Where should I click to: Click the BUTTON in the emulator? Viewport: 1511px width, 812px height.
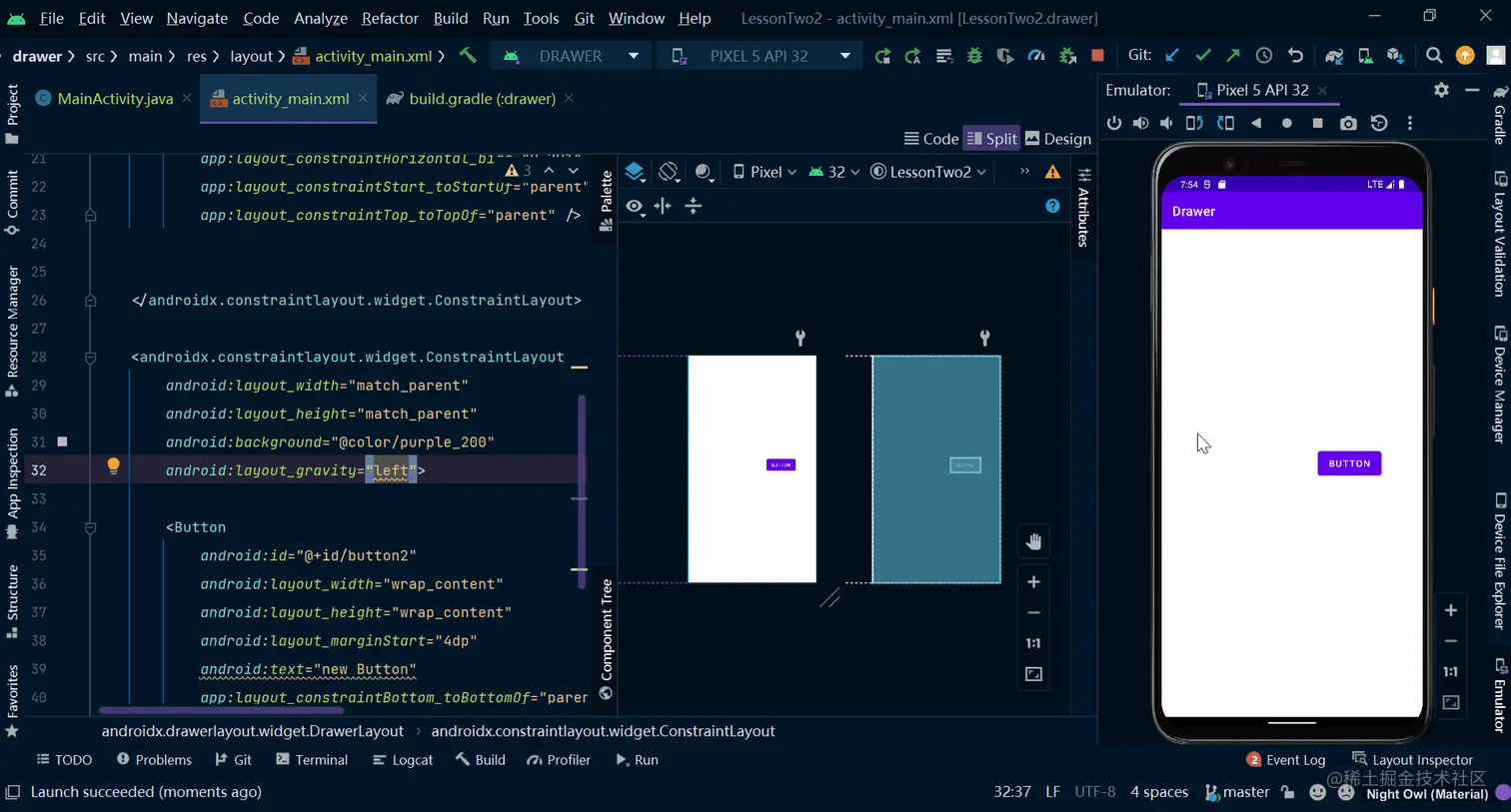pos(1349,463)
